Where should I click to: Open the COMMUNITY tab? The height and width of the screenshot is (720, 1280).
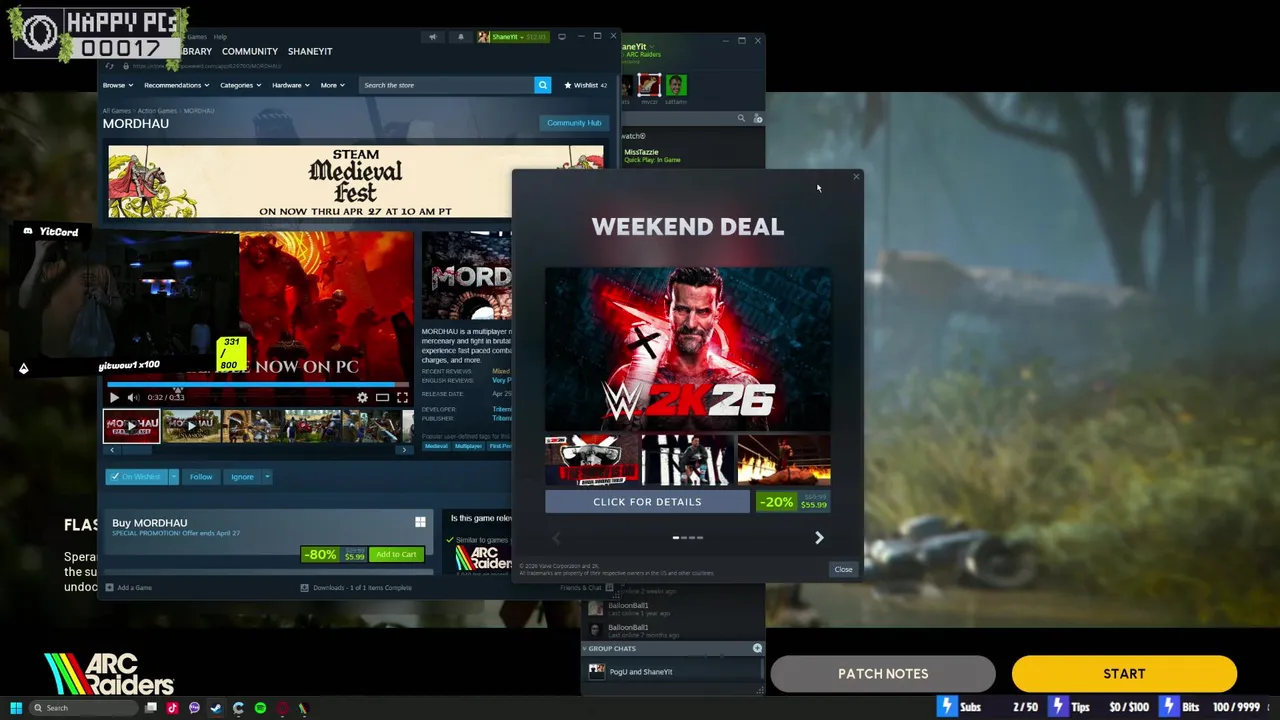[x=250, y=51]
